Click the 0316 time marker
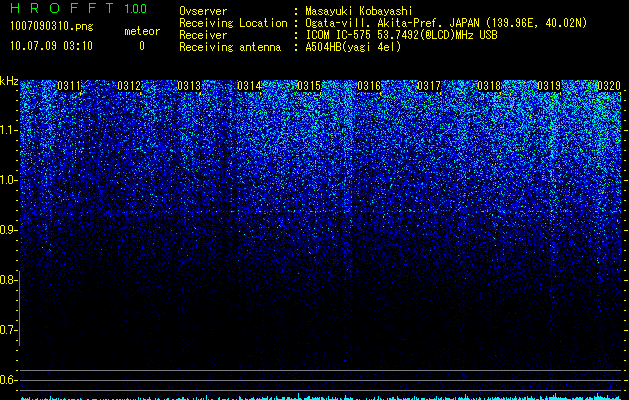Image resolution: width=629 pixels, height=400 pixels. (x=369, y=86)
